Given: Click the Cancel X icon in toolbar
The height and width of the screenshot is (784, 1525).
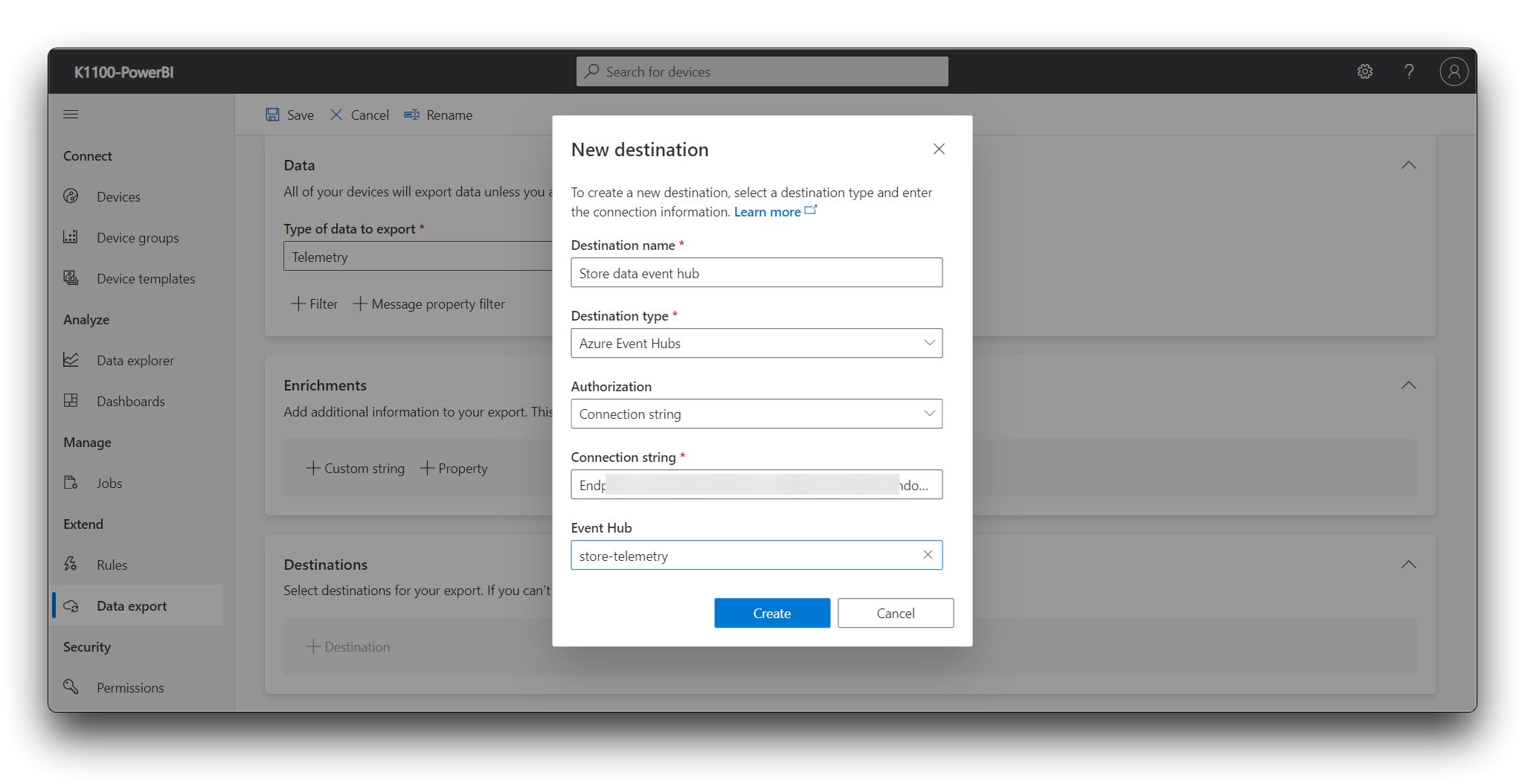Looking at the screenshot, I should point(336,115).
